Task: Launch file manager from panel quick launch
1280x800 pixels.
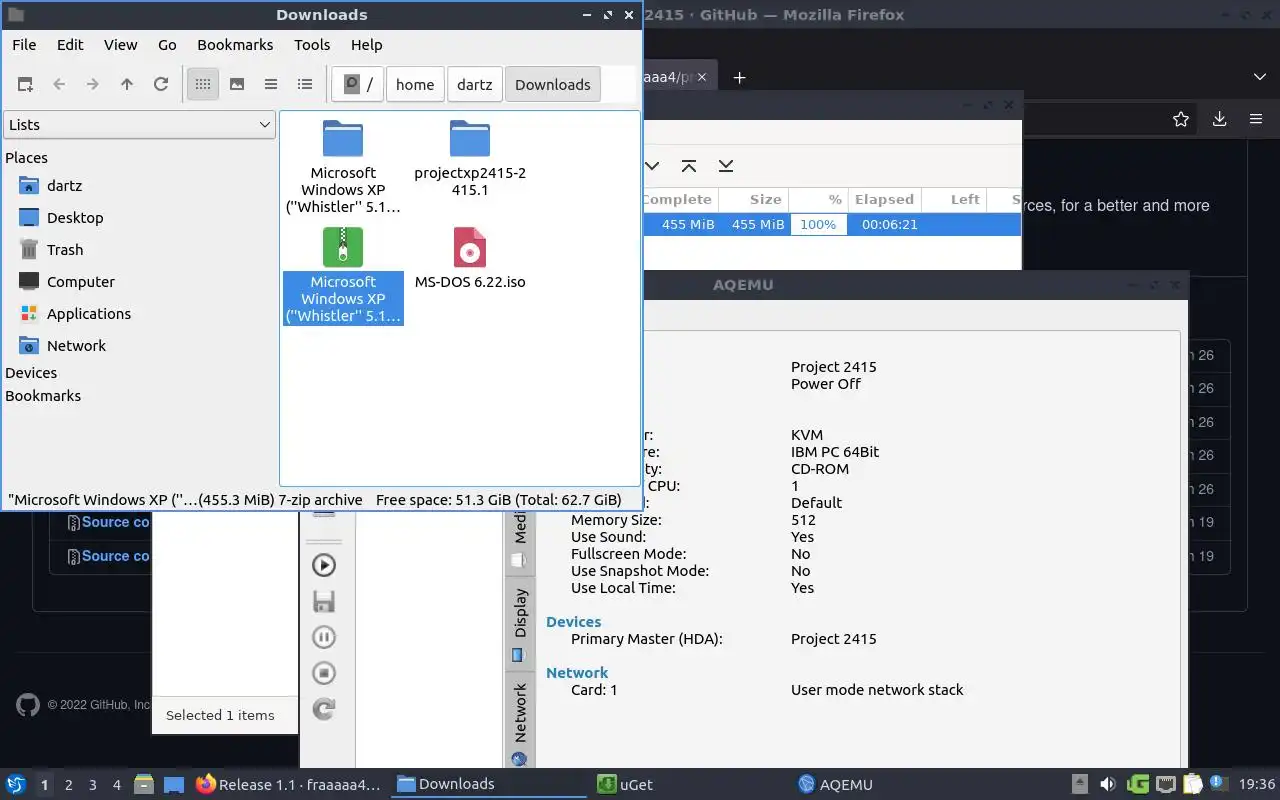Action: (x=143, y=785)
